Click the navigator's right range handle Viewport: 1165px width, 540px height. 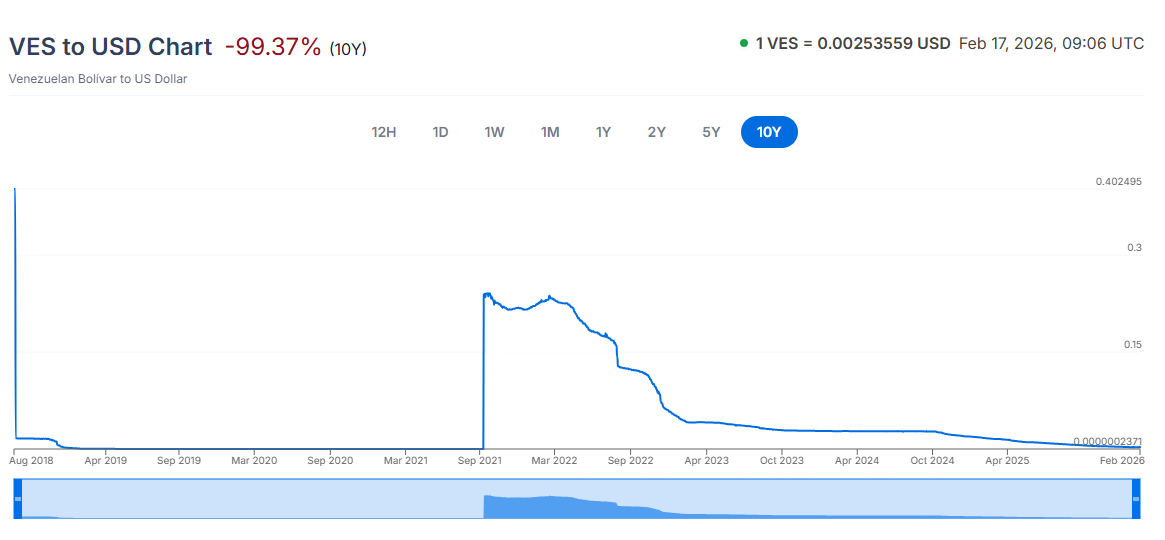1135,499
